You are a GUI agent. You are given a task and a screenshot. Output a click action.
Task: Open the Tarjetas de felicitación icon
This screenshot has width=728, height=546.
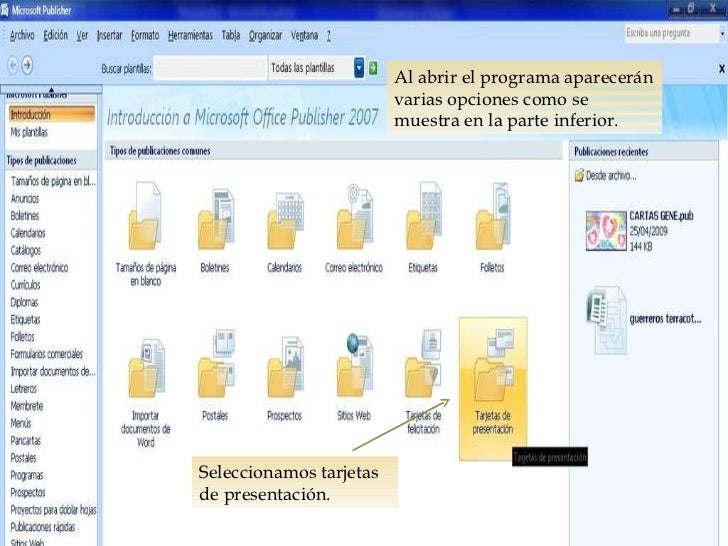(423, 364)
